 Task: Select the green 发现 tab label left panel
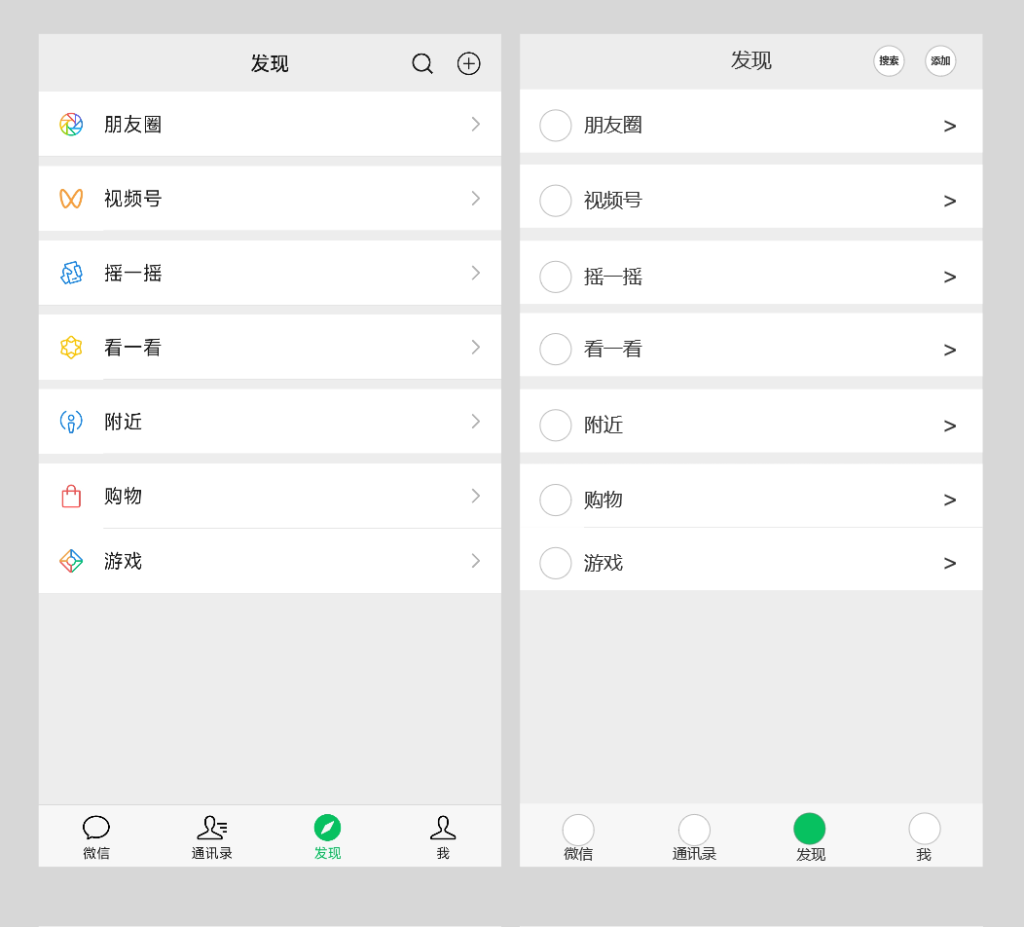(327, 853)
